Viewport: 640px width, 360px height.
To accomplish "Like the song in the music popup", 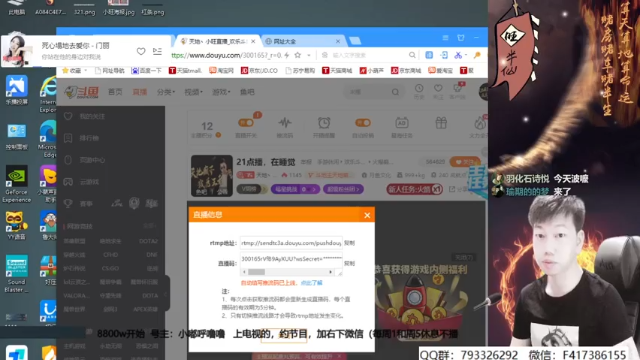I will (x=141, y=51).
